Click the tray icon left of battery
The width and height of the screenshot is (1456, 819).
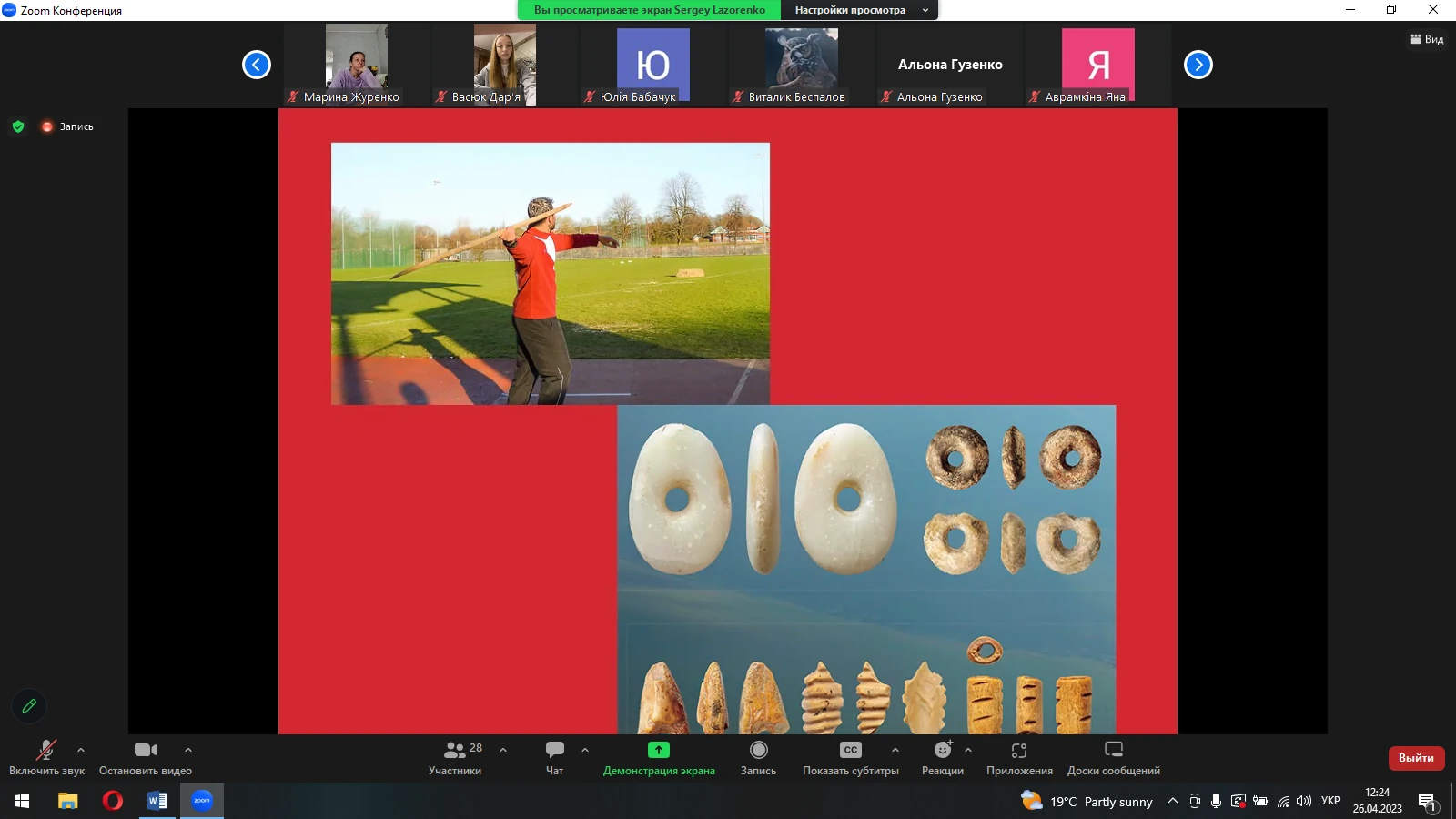pos(1238,801)
